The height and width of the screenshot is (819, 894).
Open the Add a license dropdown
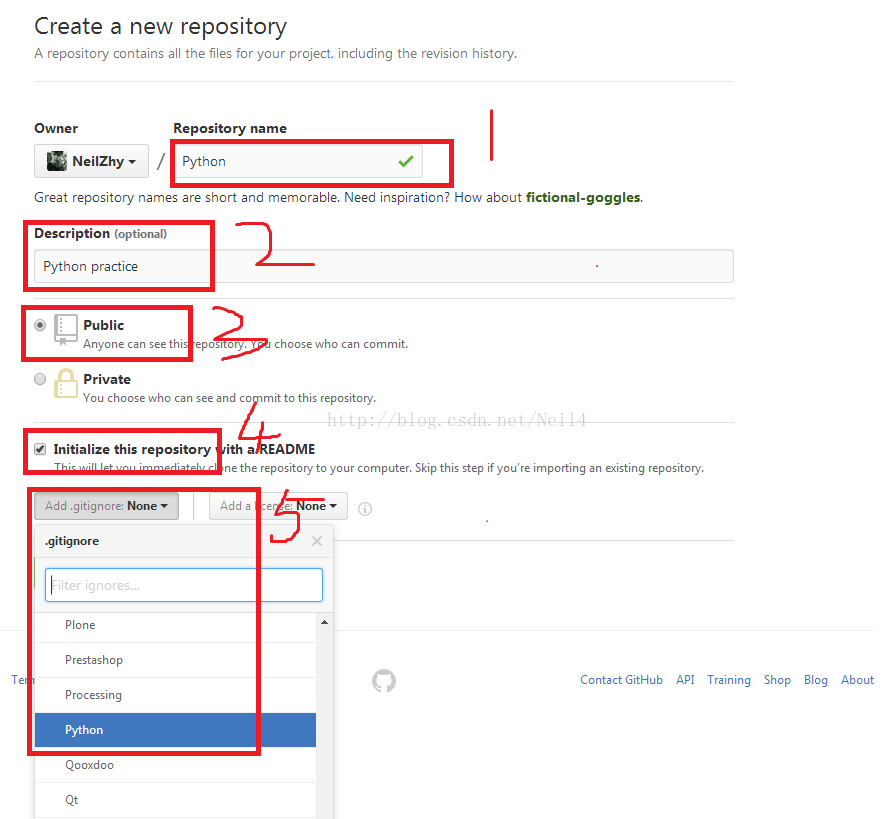278,506
